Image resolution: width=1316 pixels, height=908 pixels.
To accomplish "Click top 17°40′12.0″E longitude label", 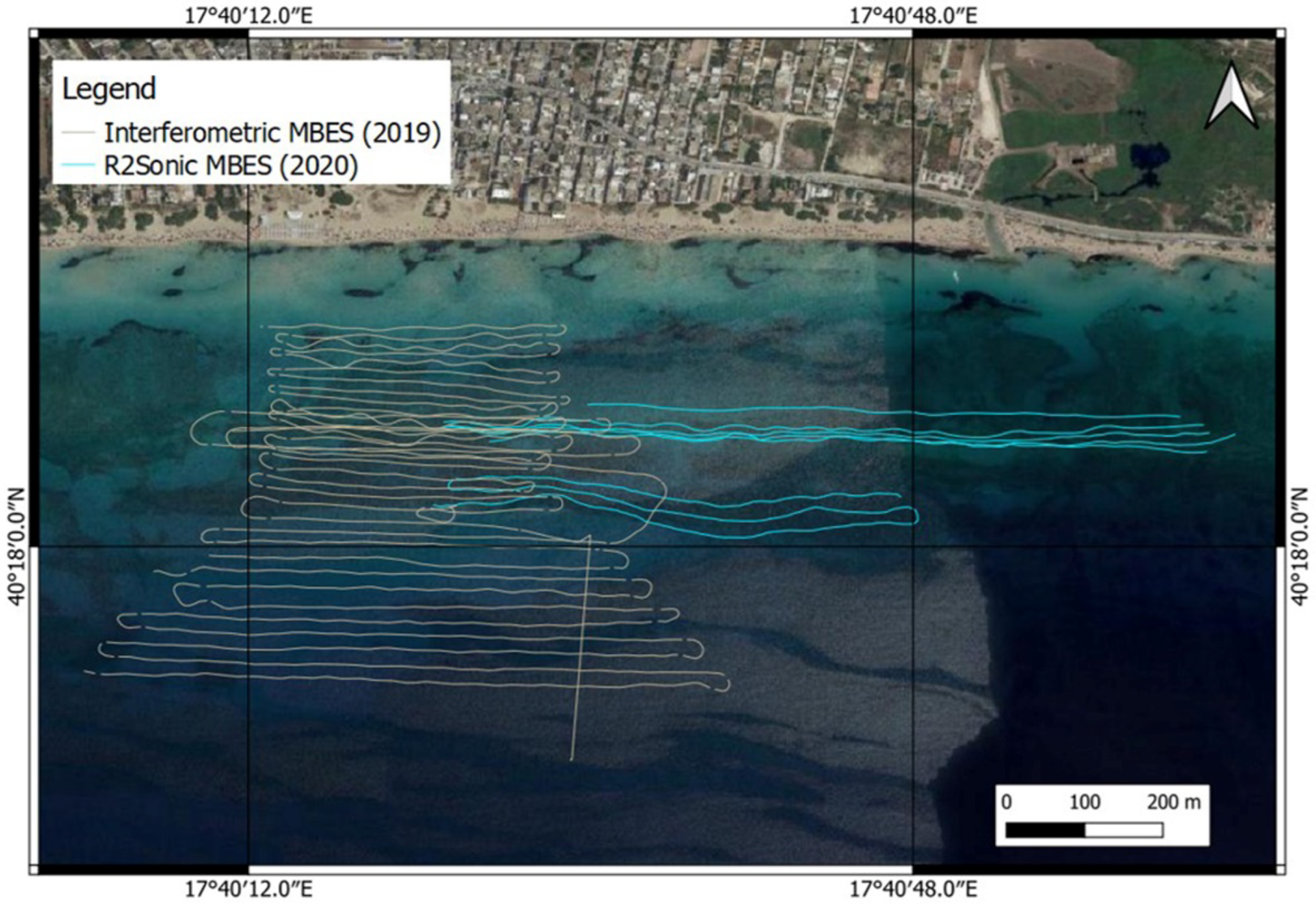I will point(248,16).
